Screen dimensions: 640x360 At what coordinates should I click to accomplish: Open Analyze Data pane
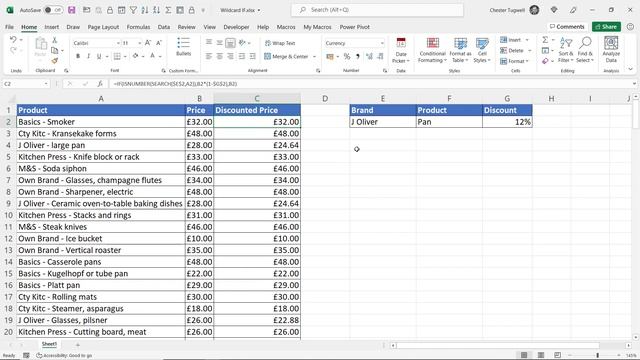pos(611,49)
